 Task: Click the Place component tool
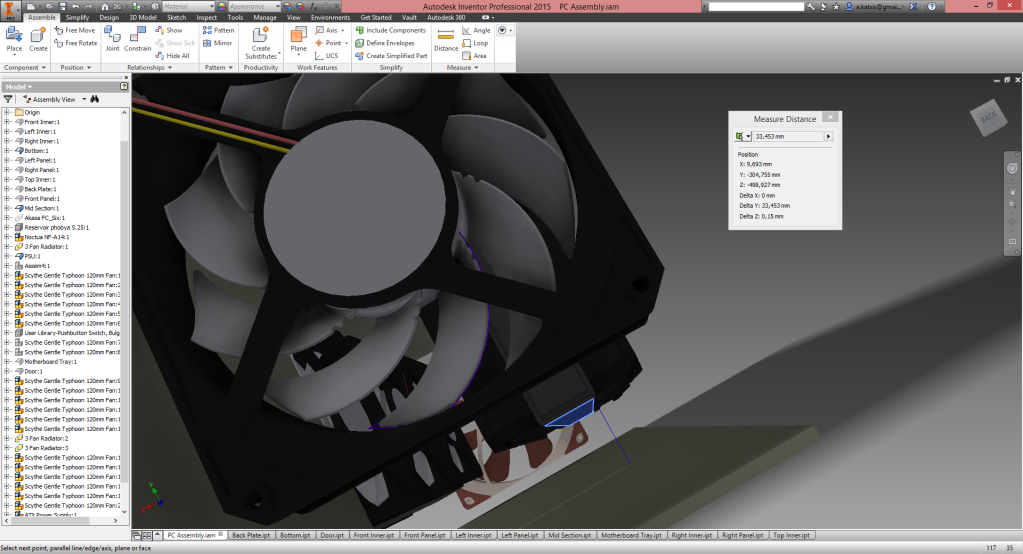[14, 39]
